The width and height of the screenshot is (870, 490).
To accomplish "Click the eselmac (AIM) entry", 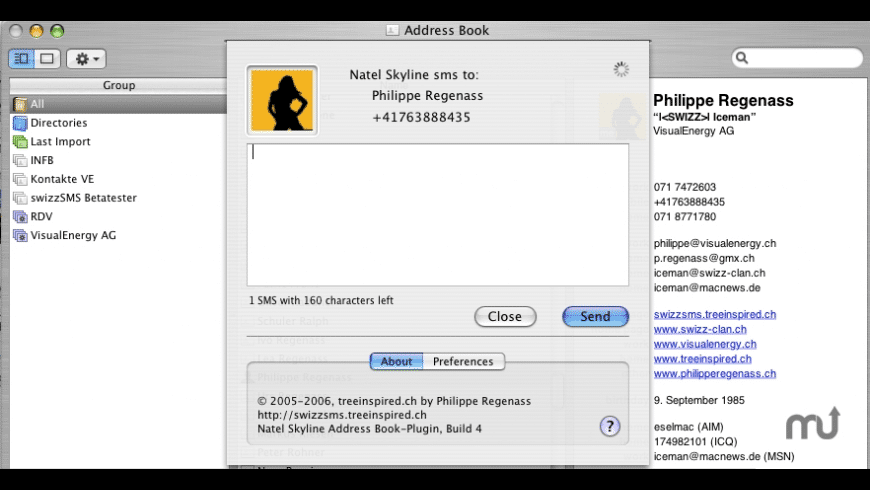I will point(689,427).
